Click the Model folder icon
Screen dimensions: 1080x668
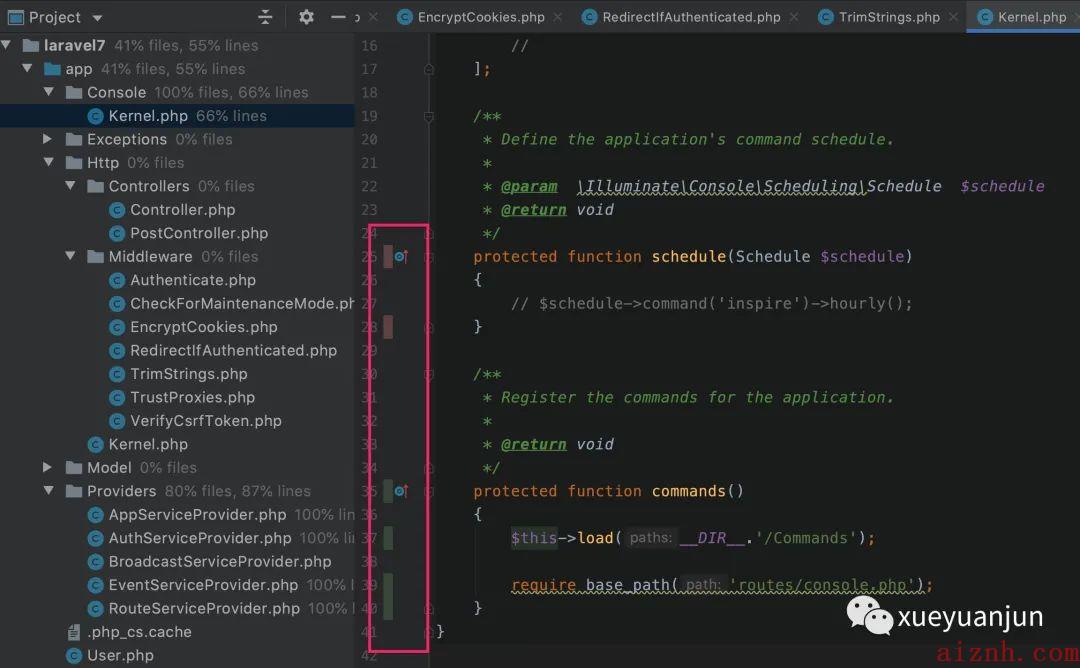pos(74,468)
